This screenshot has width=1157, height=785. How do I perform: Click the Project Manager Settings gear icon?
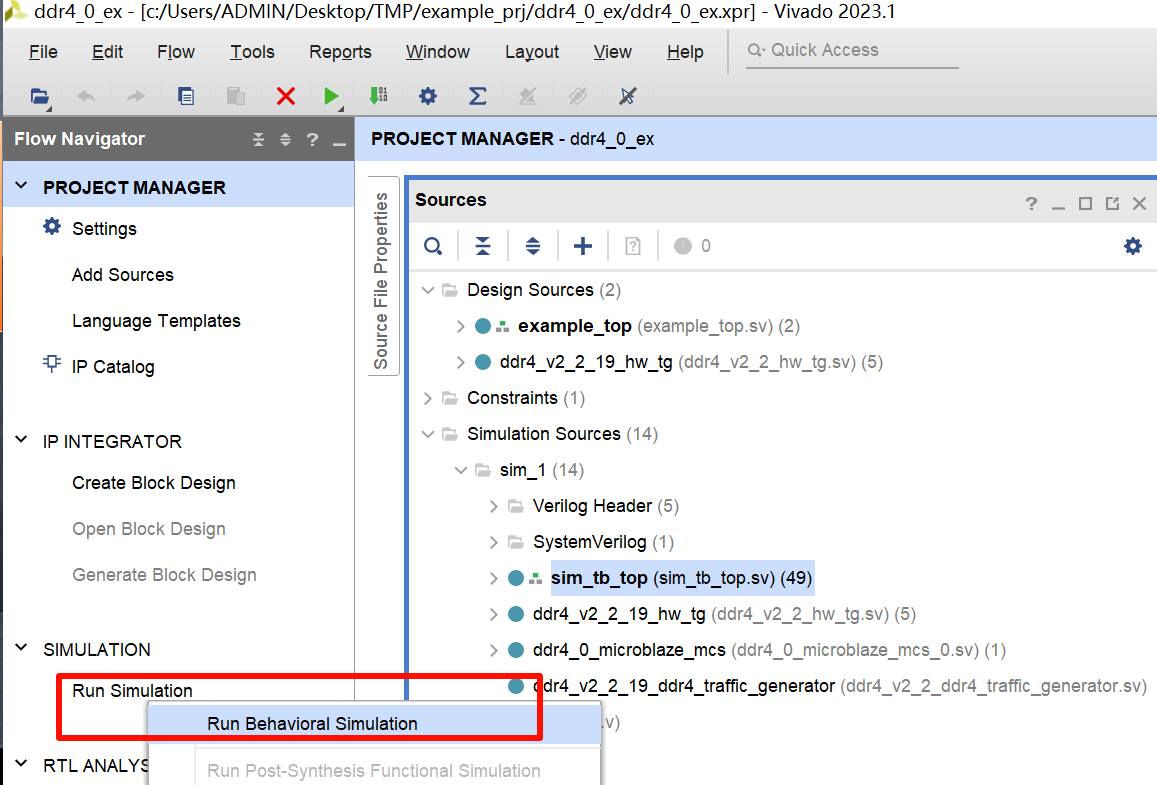coord(52,226)
